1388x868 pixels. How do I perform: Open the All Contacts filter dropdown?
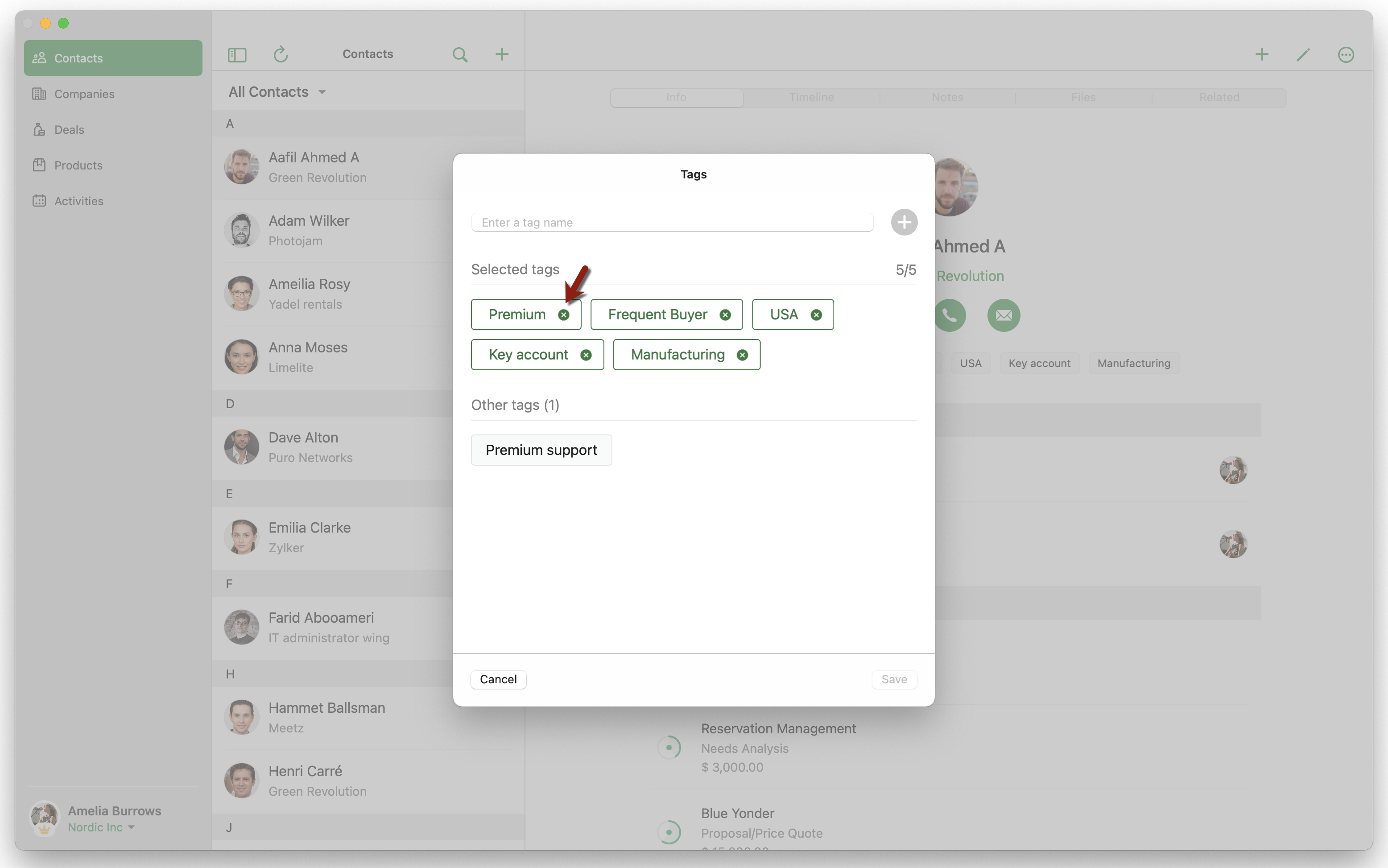(x=277, y=92)
